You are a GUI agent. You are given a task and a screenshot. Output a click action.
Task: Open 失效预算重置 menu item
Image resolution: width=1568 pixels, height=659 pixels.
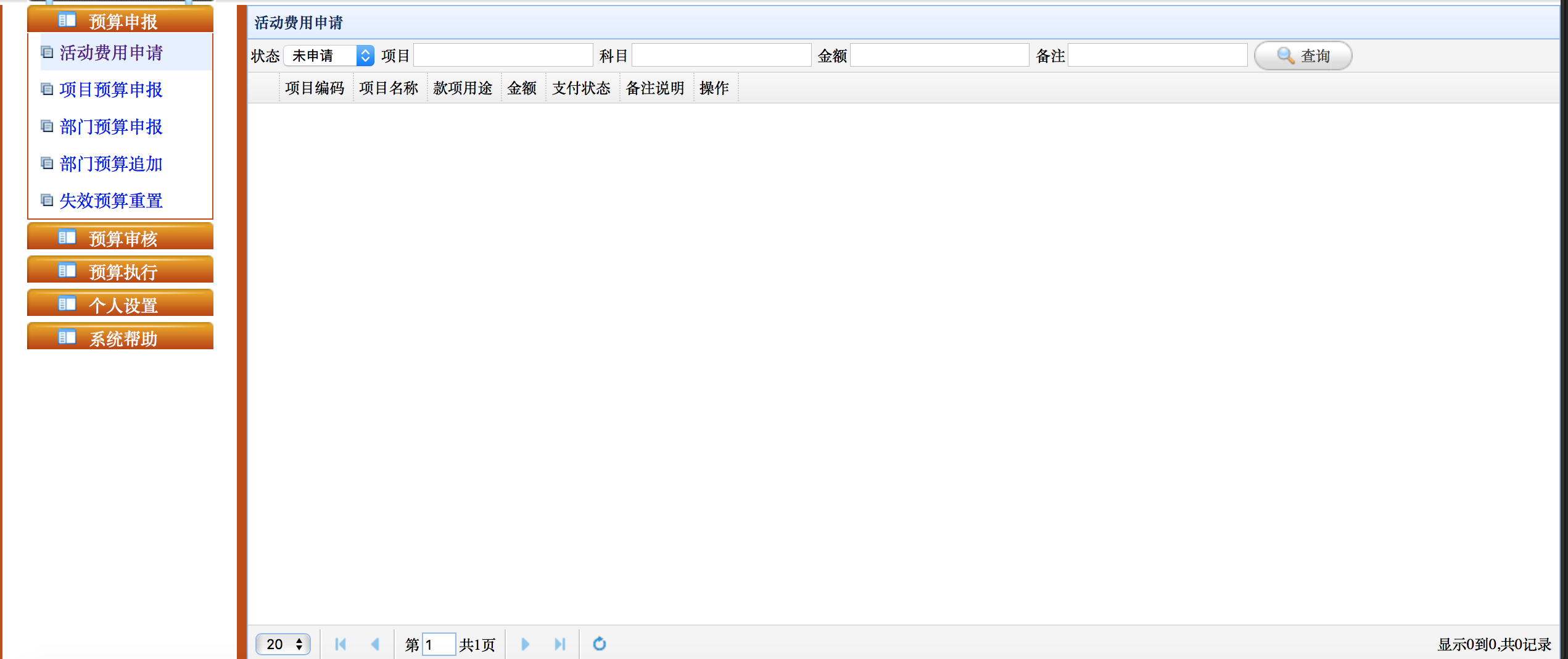pyautogui.click(x=111, y=201)
